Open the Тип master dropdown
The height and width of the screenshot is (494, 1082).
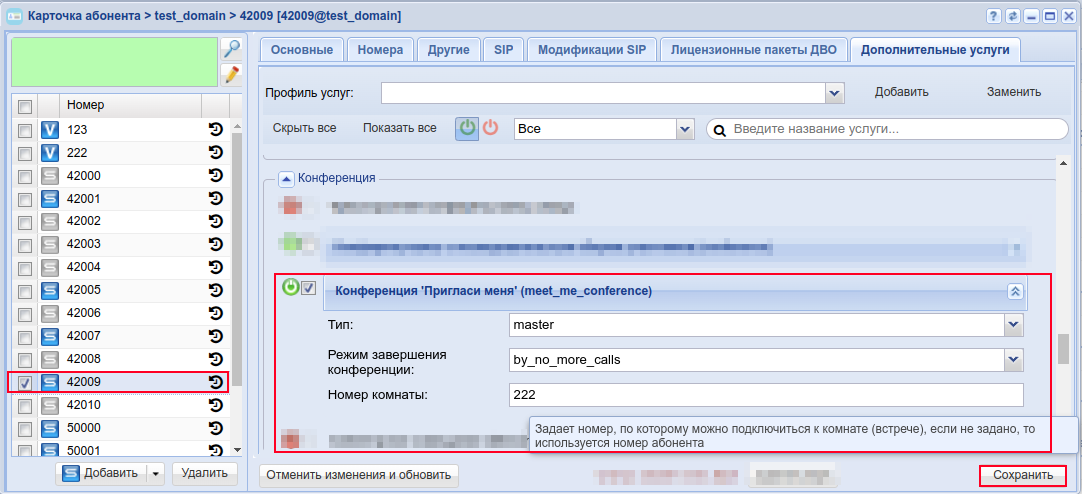tap(1013, 324)
